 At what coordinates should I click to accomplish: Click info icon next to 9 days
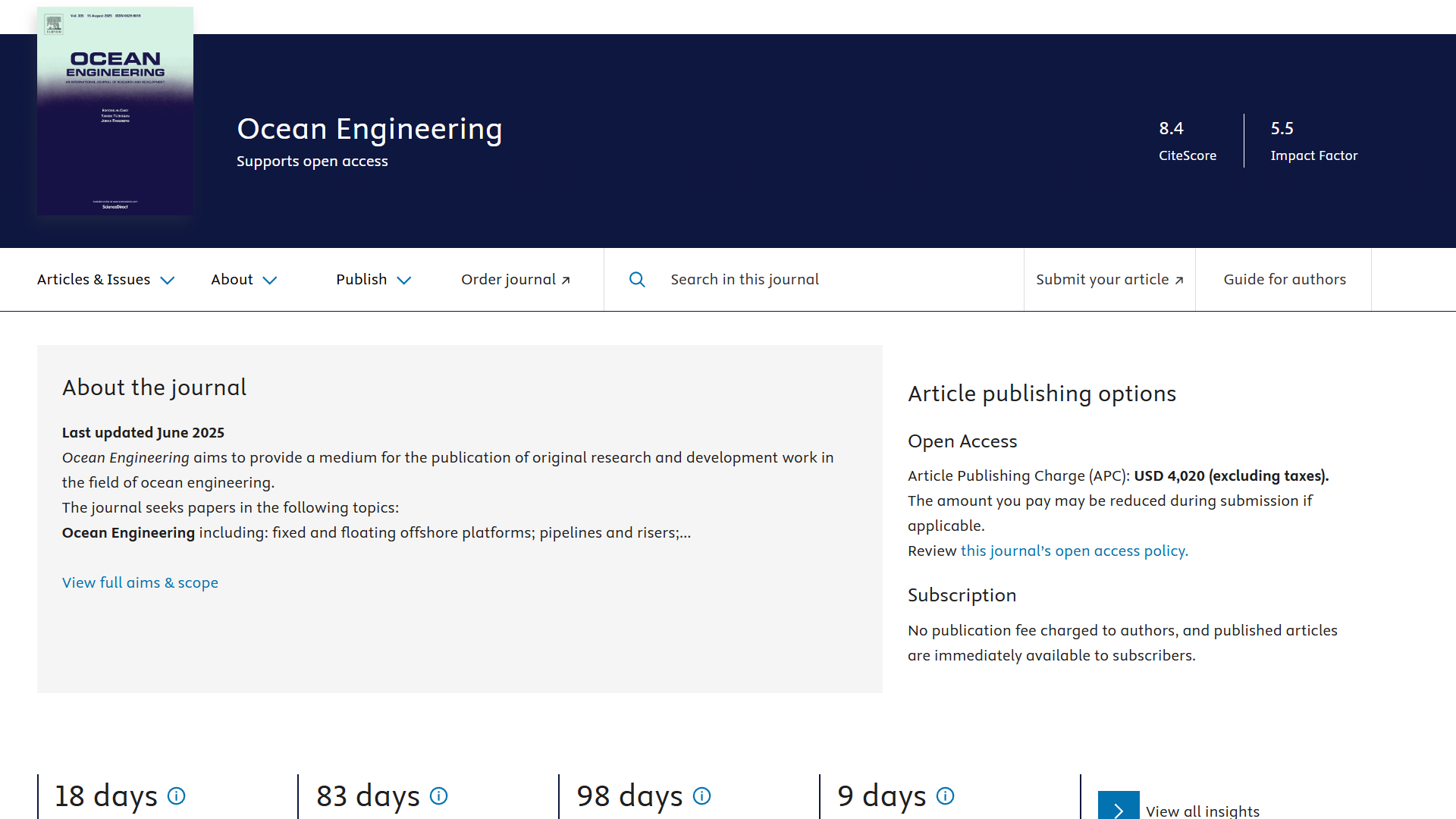945,795
